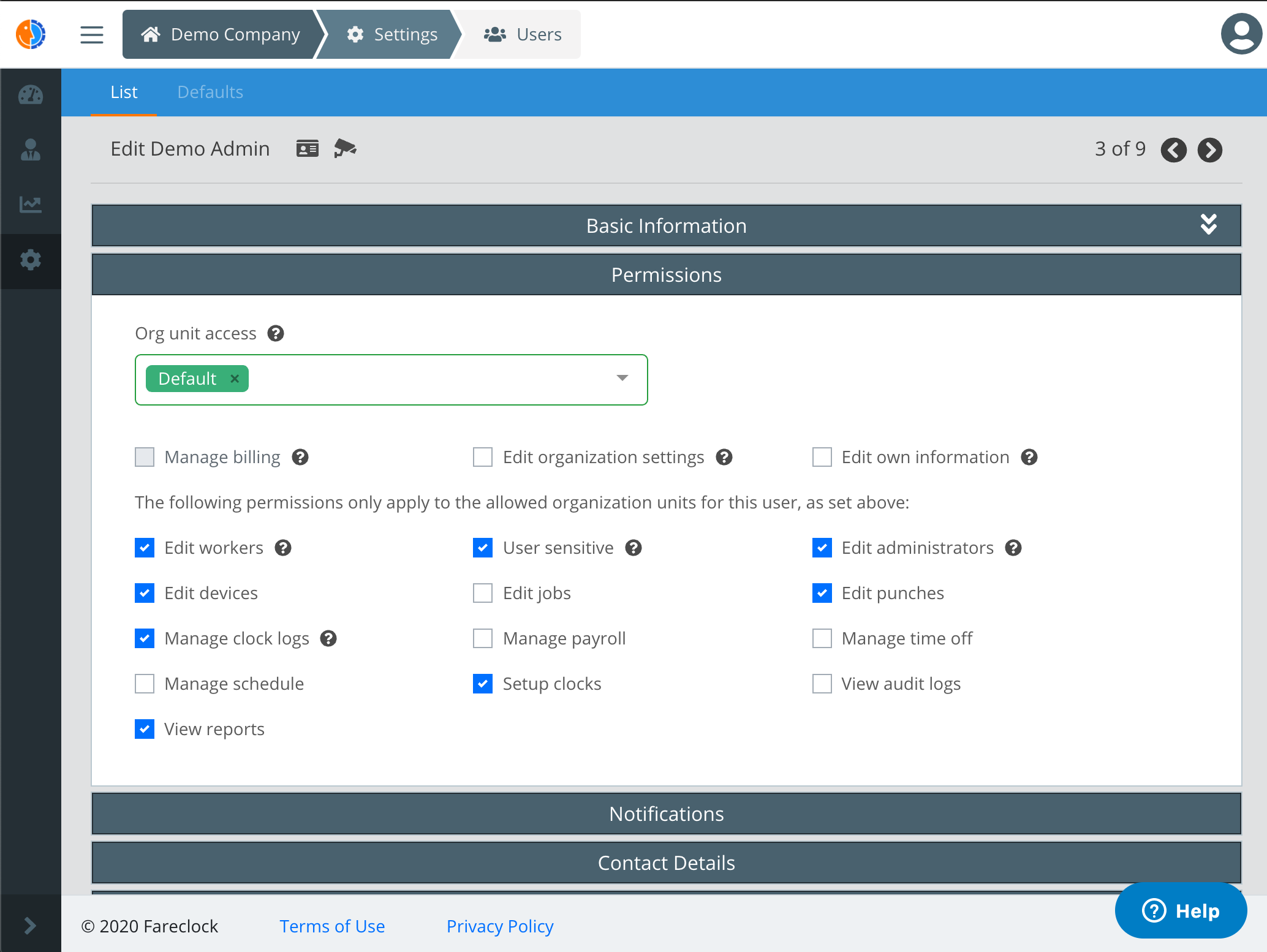Uncheck Edit punches
Viewport: 1267px width, 952px height.
coord(822,593)
